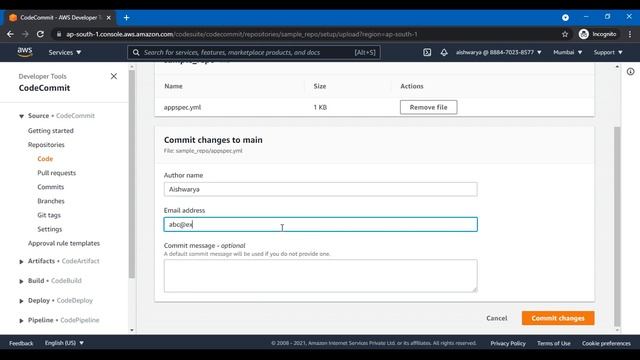
Task: Open the notifications bell icon
Action: 444,52
